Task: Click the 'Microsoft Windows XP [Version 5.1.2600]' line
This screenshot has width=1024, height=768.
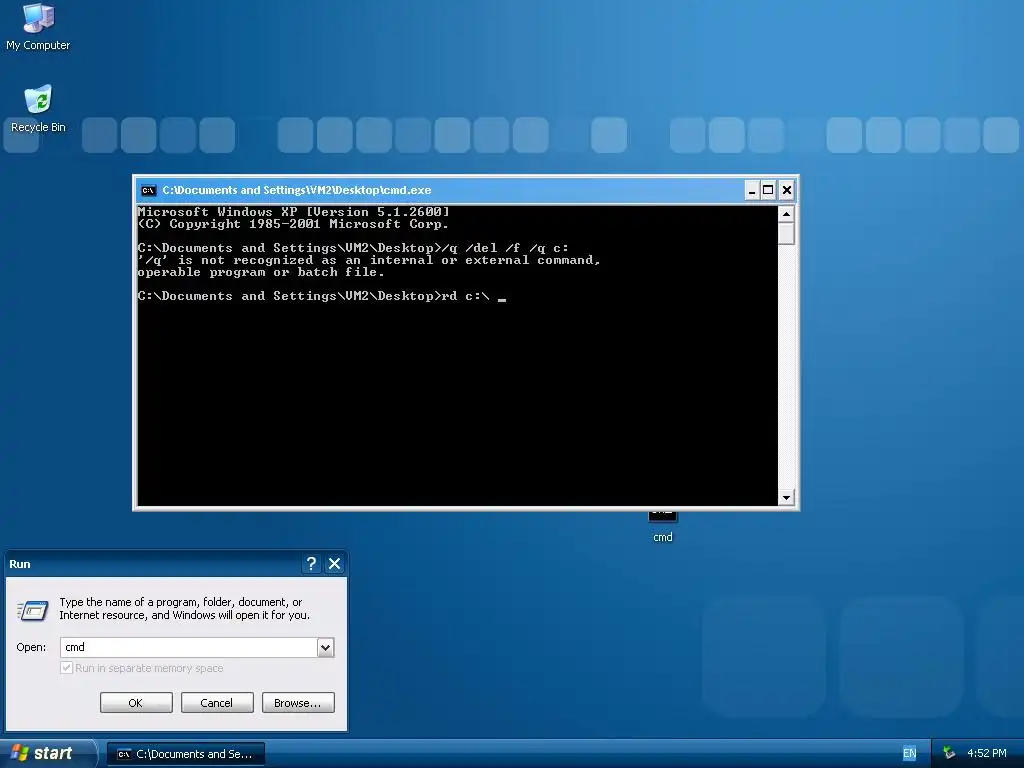Action: tap(293, 212)
